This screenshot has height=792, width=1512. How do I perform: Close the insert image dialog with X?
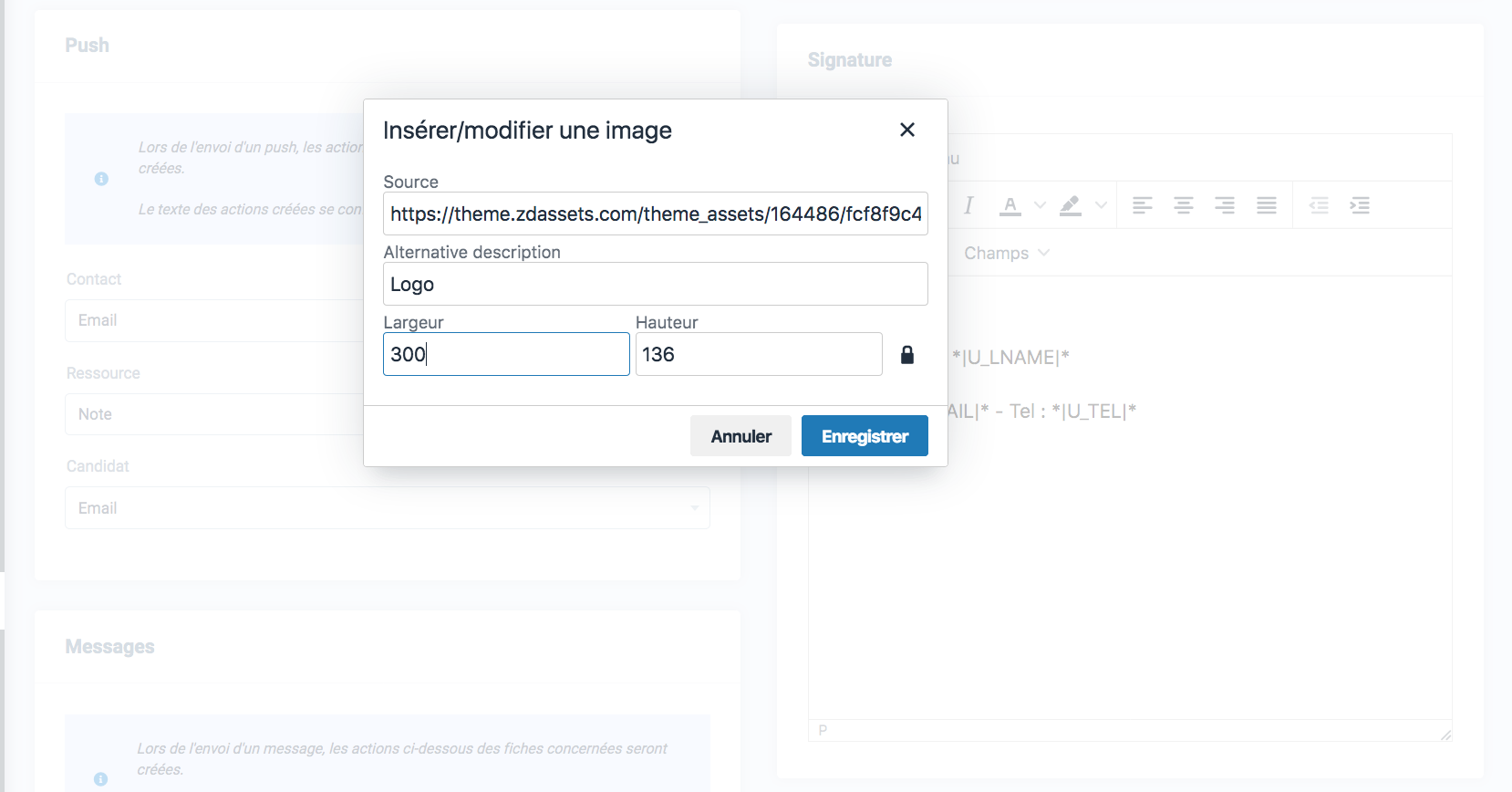(907, 130)
